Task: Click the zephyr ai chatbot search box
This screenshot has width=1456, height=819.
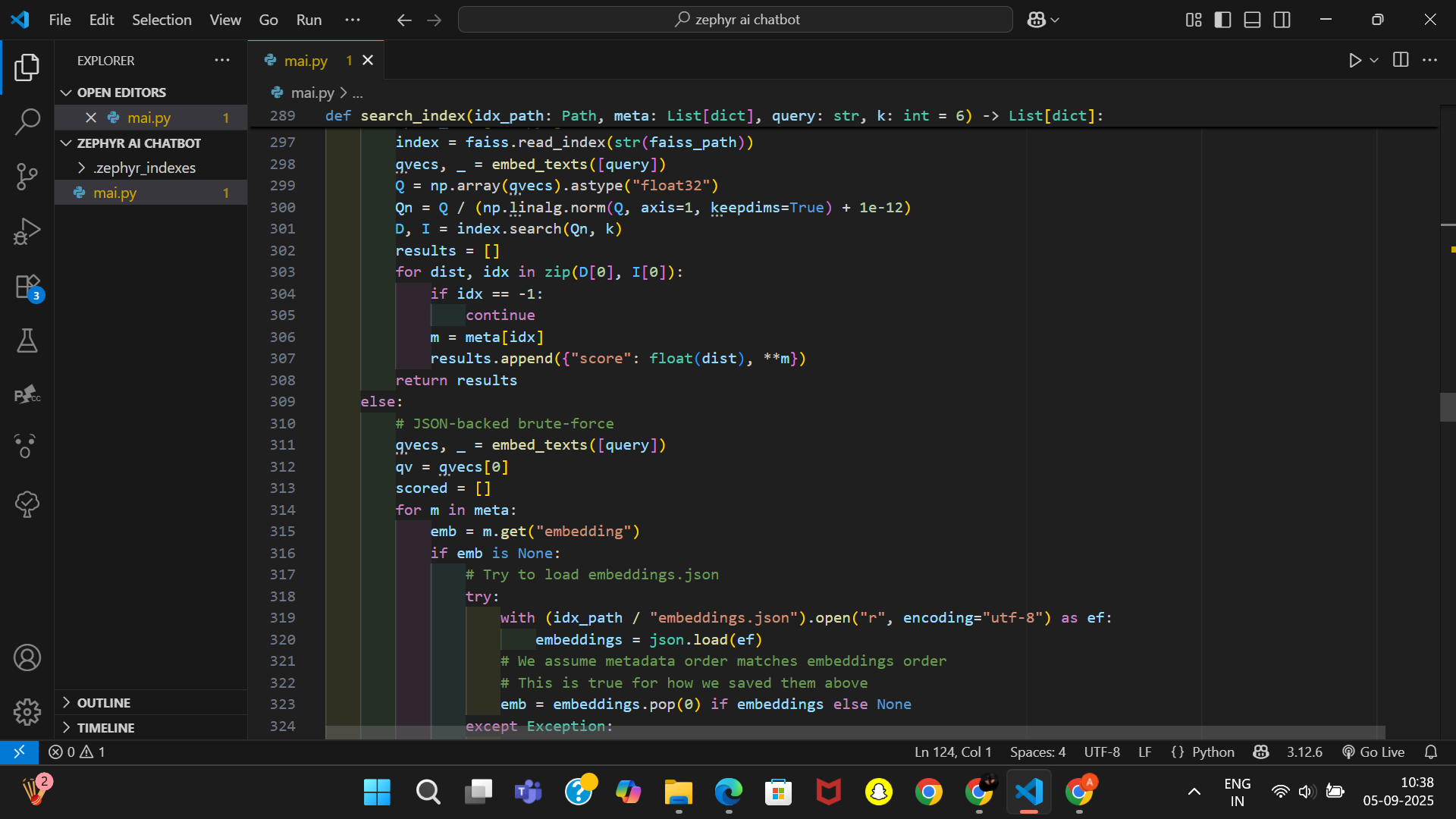Action: pyautogui.click(x=736, y=20)
